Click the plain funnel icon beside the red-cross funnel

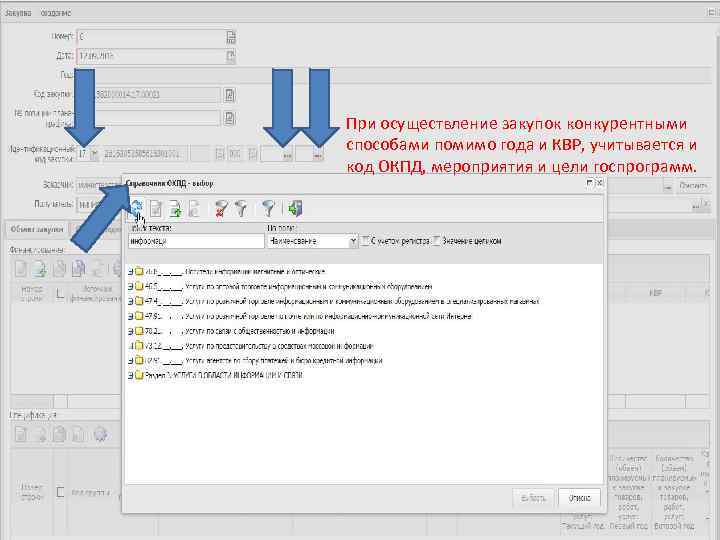(x=241, y=209)
